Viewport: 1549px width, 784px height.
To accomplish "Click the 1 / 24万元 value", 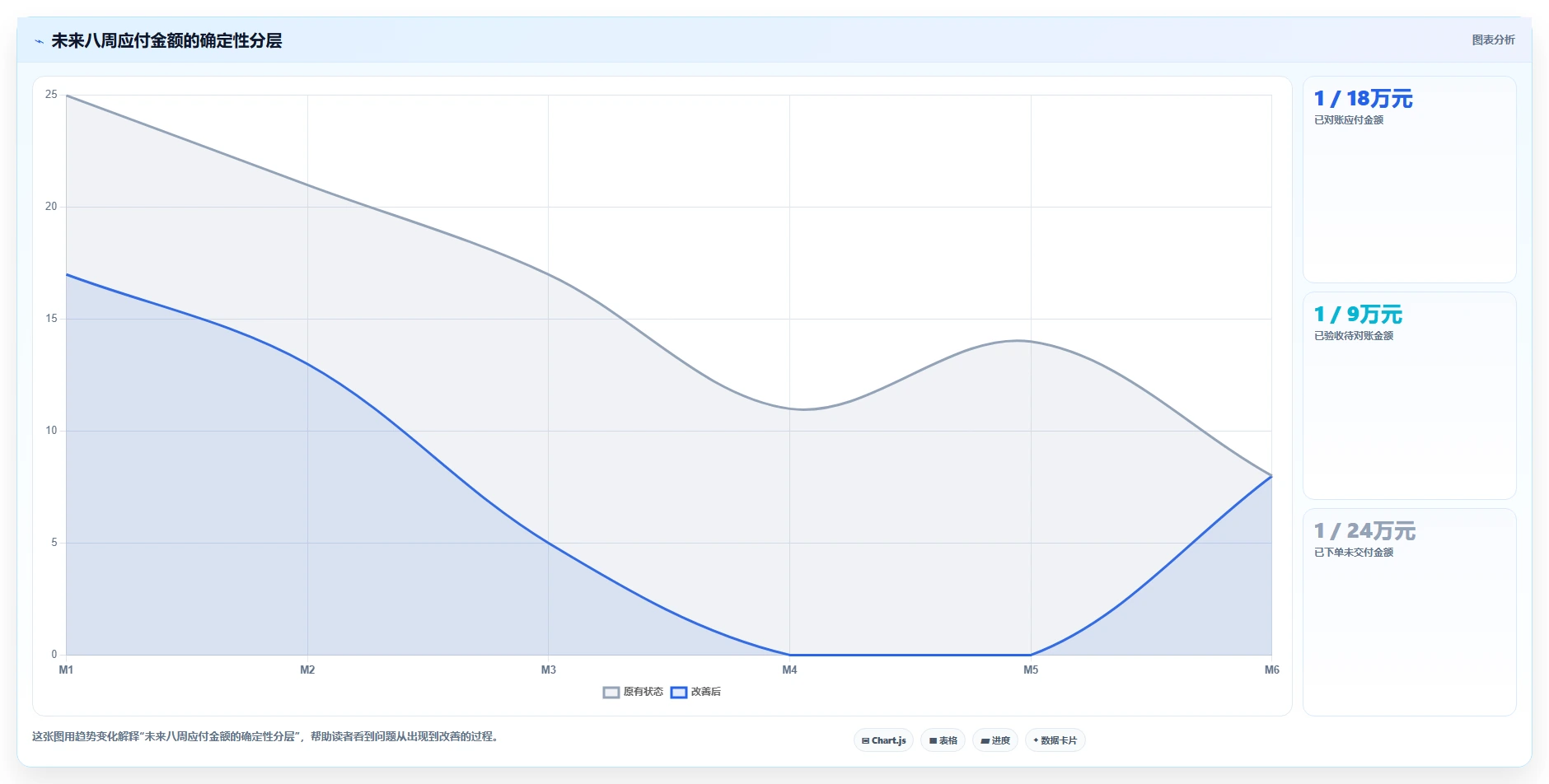I will coord(1364,531).
